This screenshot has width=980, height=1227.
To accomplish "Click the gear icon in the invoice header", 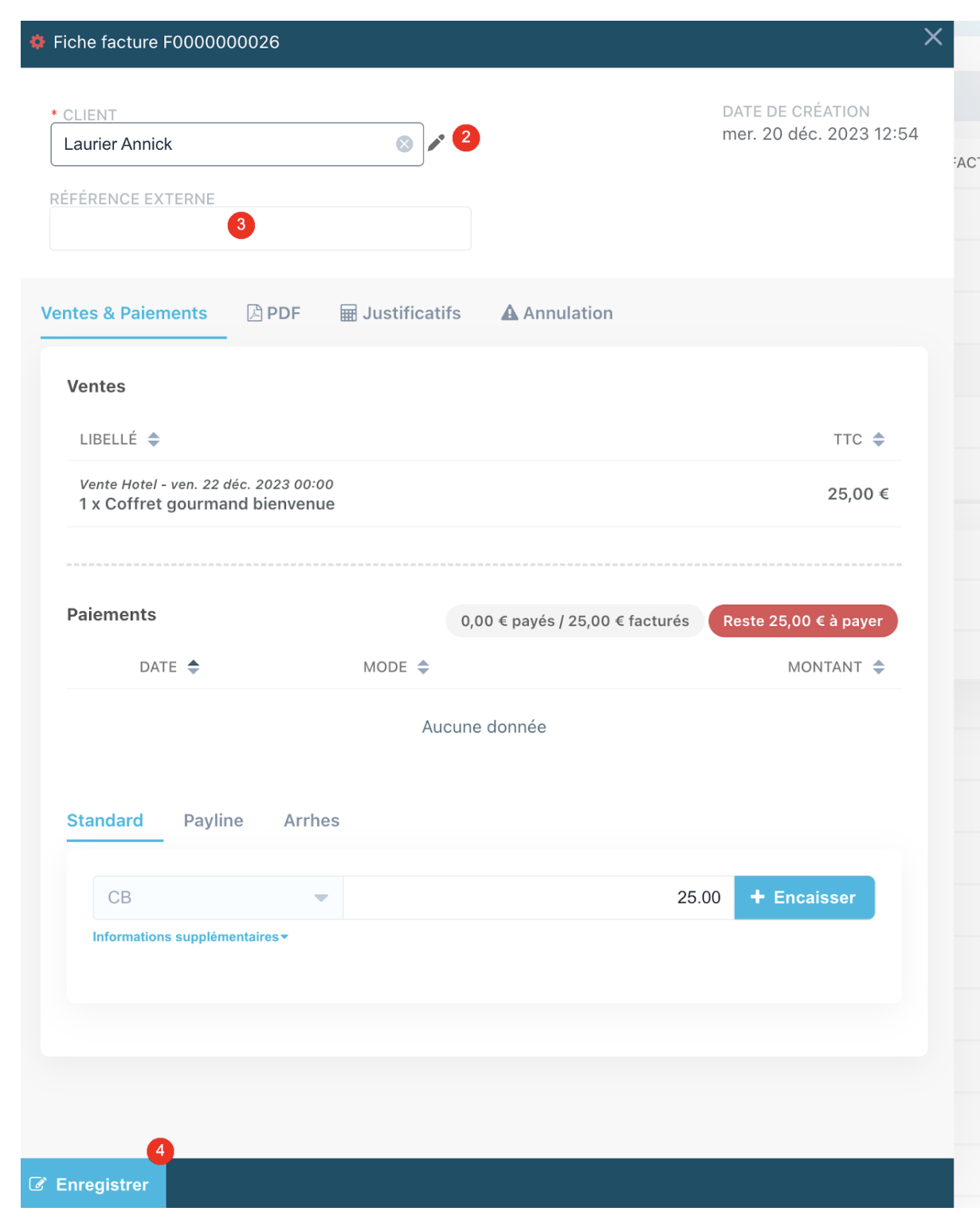I will coord(37,42).
